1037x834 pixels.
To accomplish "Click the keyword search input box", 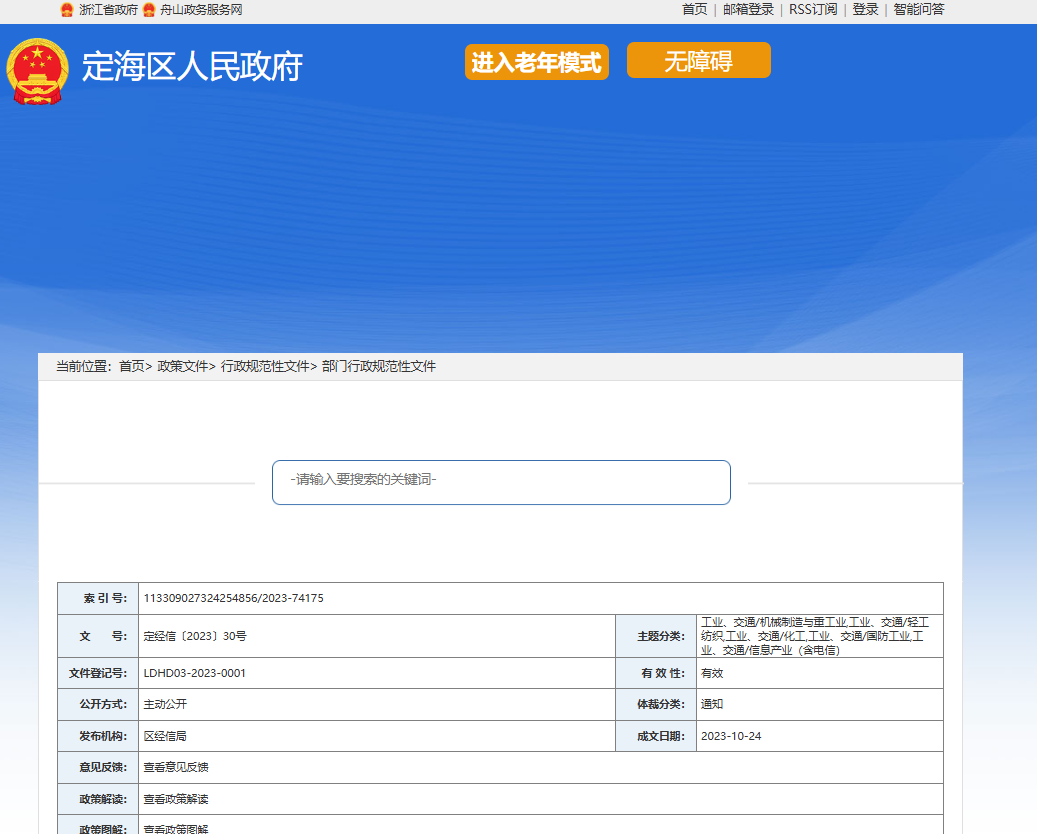I will 501,482.
